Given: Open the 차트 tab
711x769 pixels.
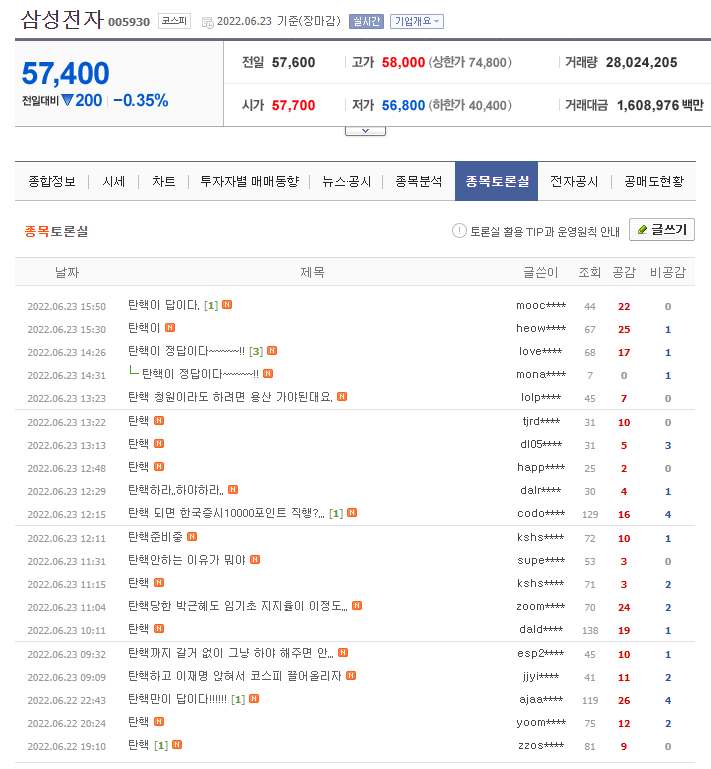Looking at the screenshot, I should tap(164, 181).
